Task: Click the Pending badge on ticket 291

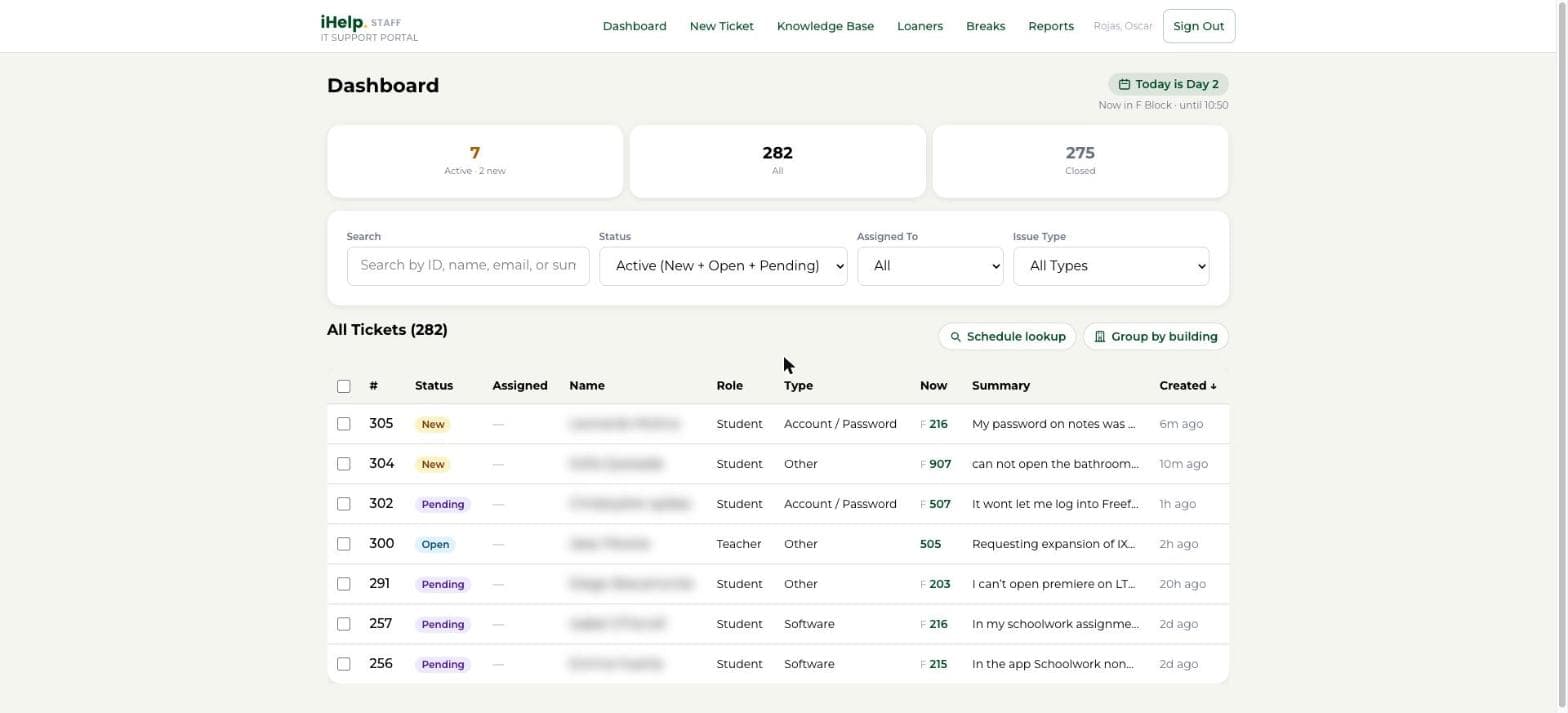Action: [443, 585]
